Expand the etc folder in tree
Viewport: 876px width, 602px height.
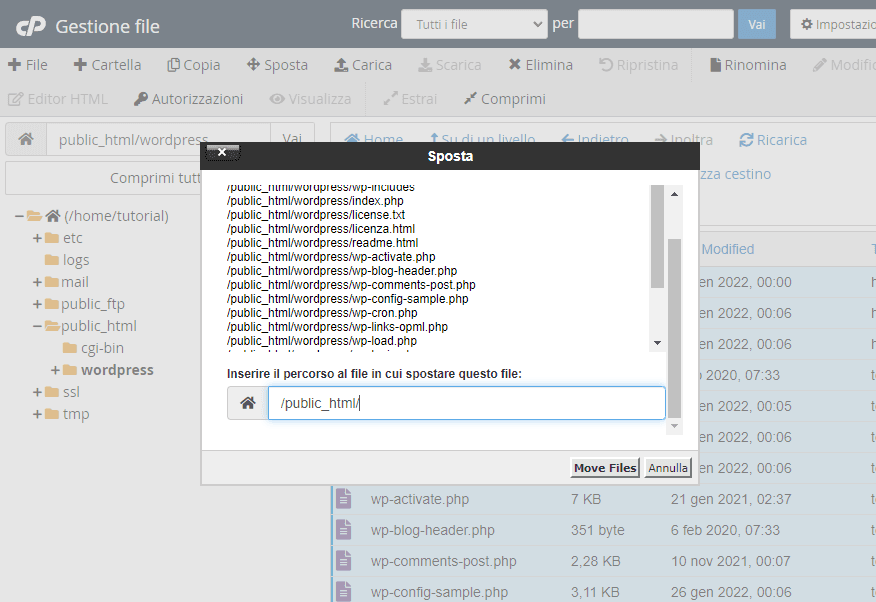point(37,238)
